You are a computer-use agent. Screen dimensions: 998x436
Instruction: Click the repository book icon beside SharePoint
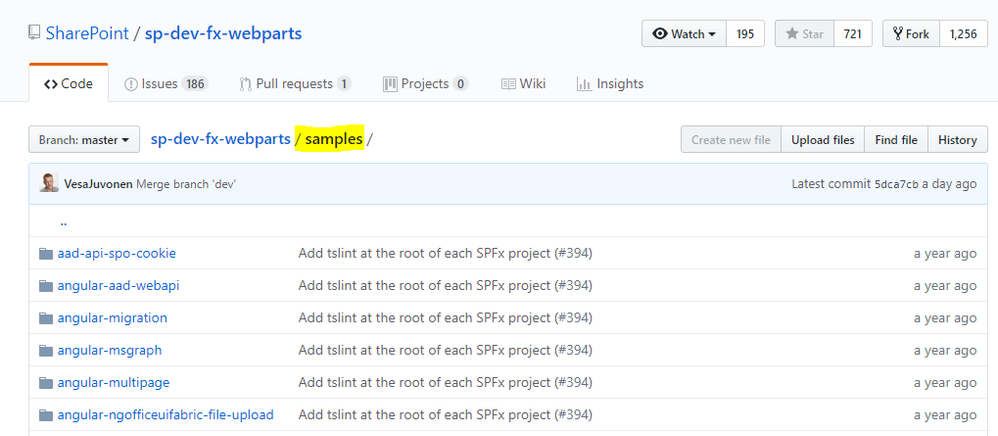[35, 34]
